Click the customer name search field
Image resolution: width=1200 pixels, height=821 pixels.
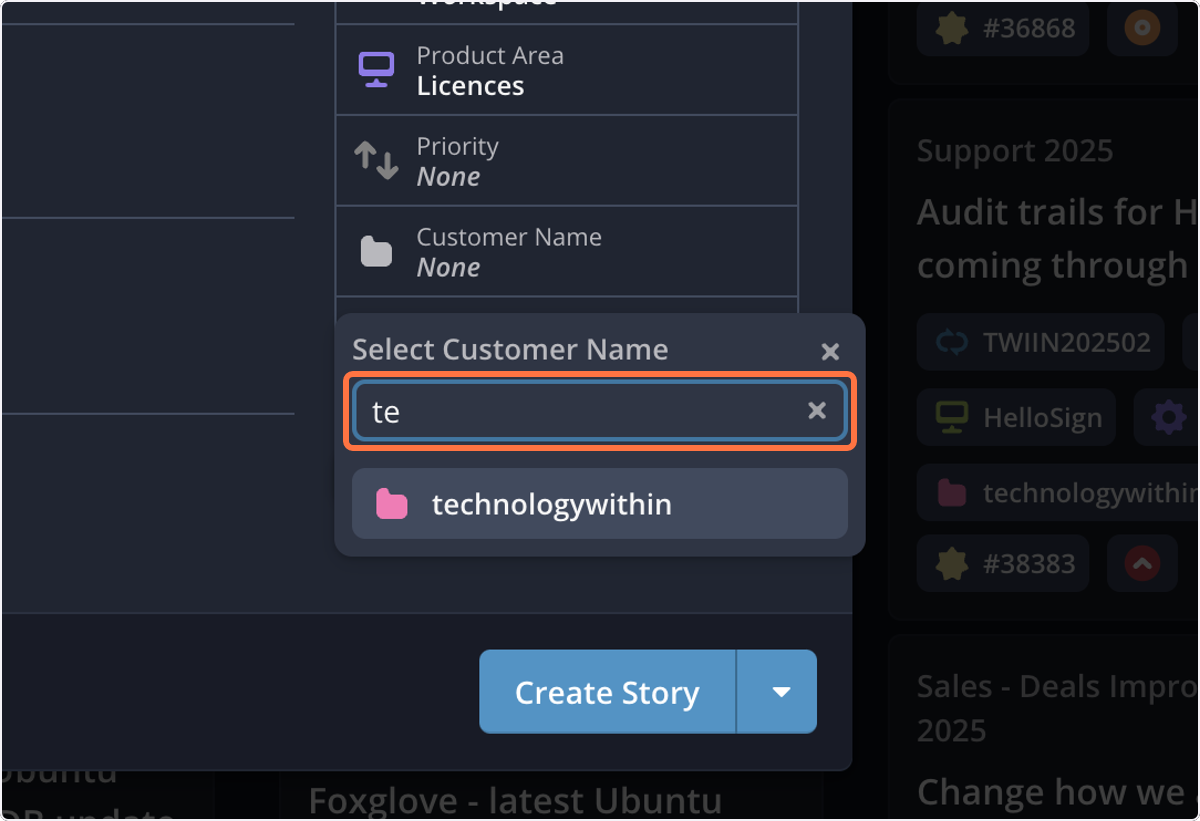(x=599, y=411)
